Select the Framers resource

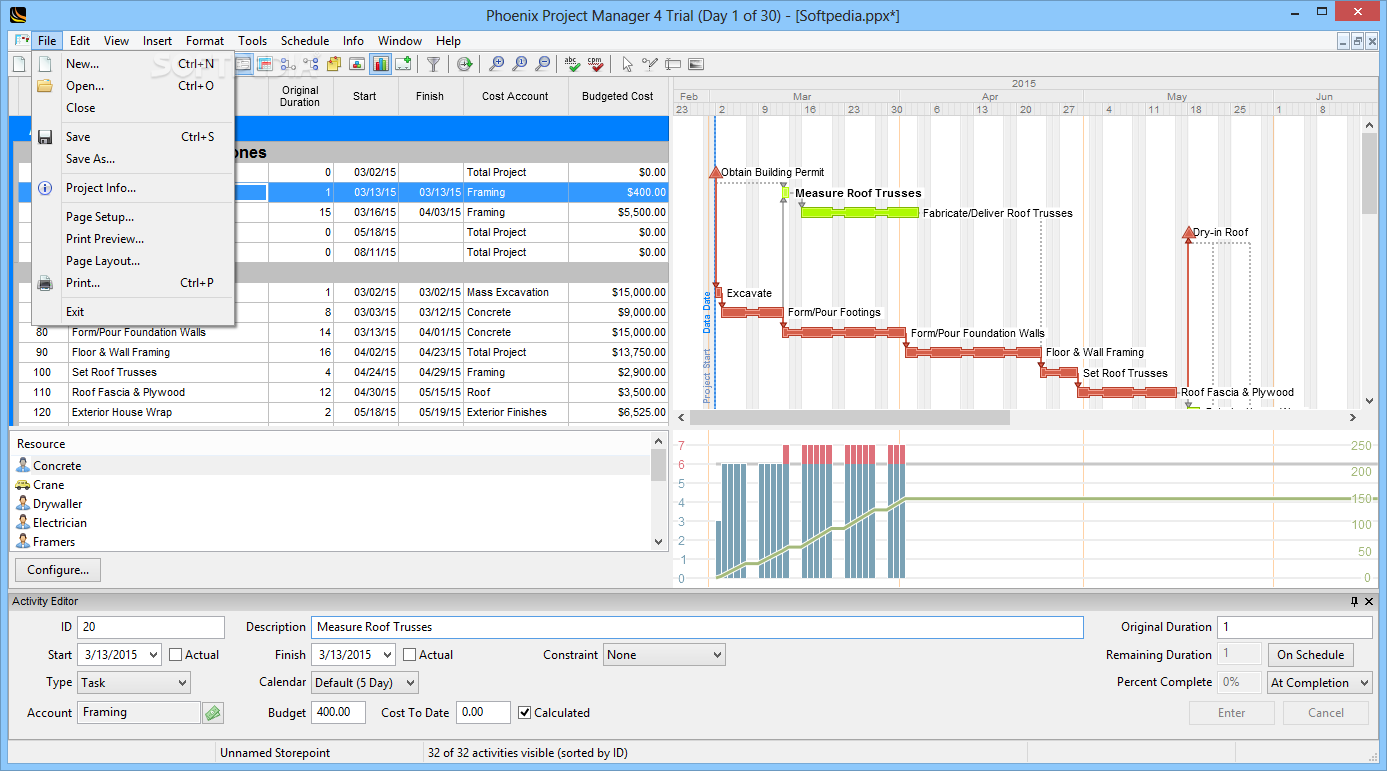coord(54,542)
